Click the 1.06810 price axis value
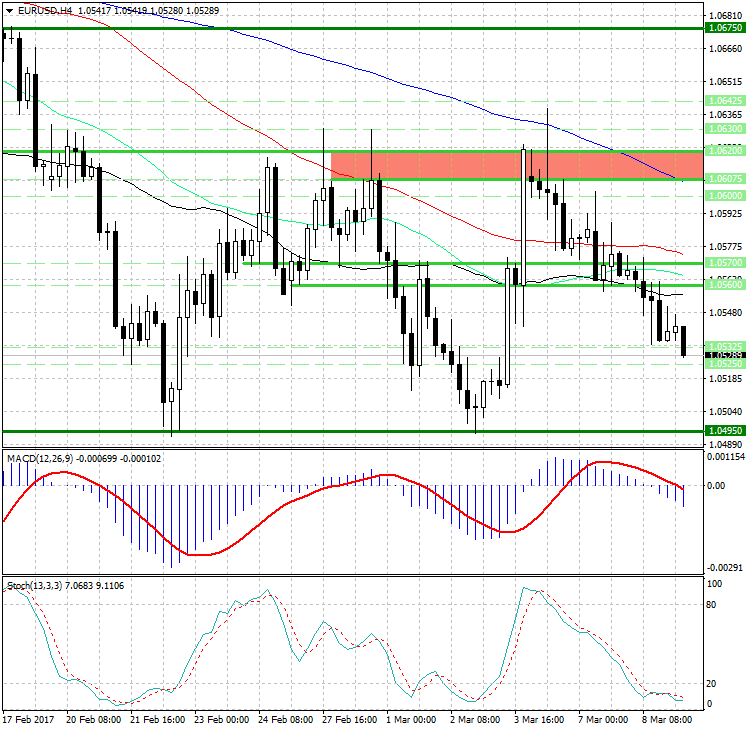This screenshot has height=731, width=746. click(725, 16)
